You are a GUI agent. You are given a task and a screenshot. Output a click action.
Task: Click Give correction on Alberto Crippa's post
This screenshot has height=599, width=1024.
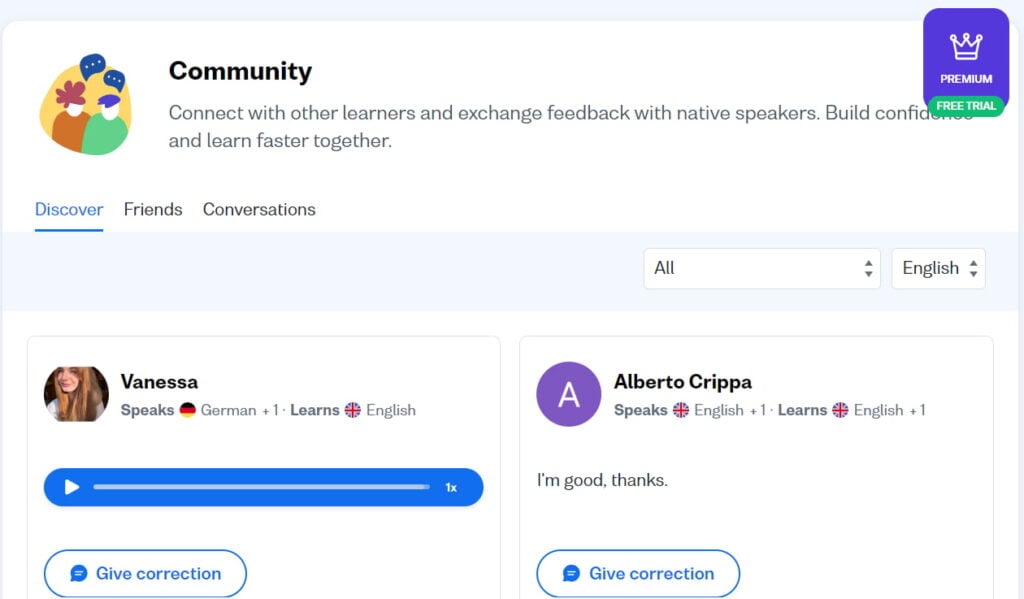tap(638, 573)
